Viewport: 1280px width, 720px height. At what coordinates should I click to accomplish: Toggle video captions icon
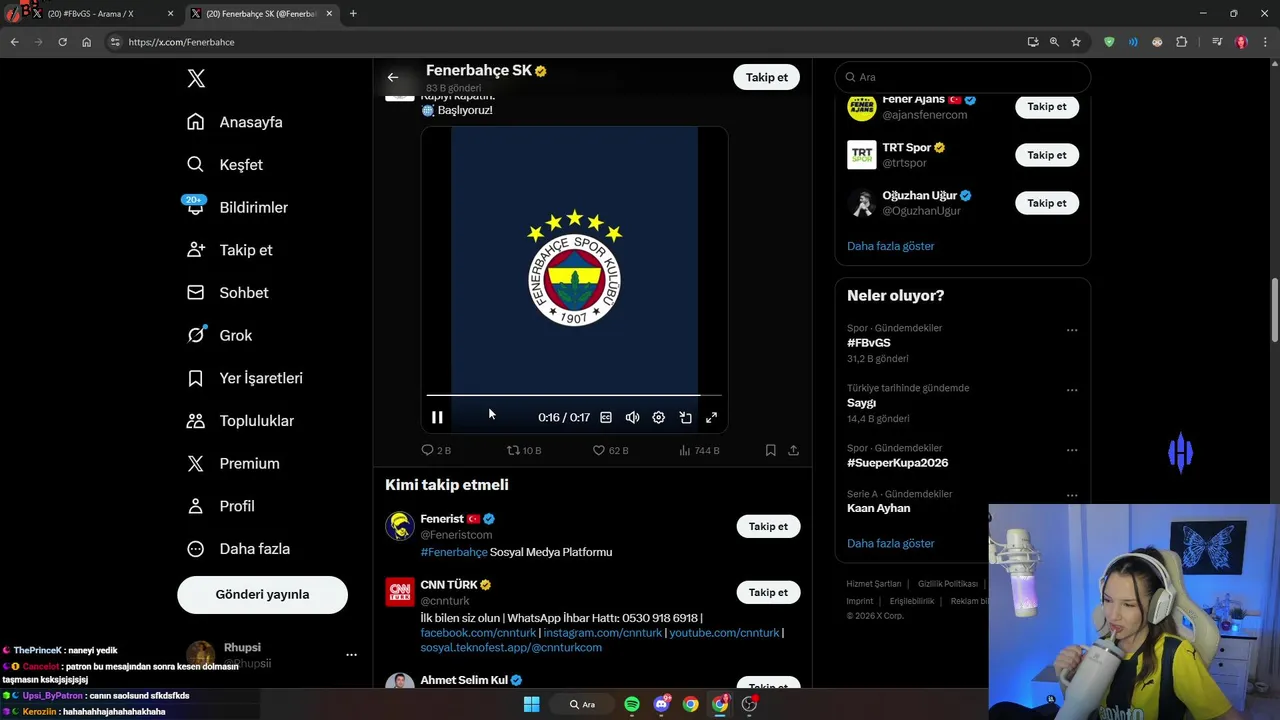coord(606,417)
